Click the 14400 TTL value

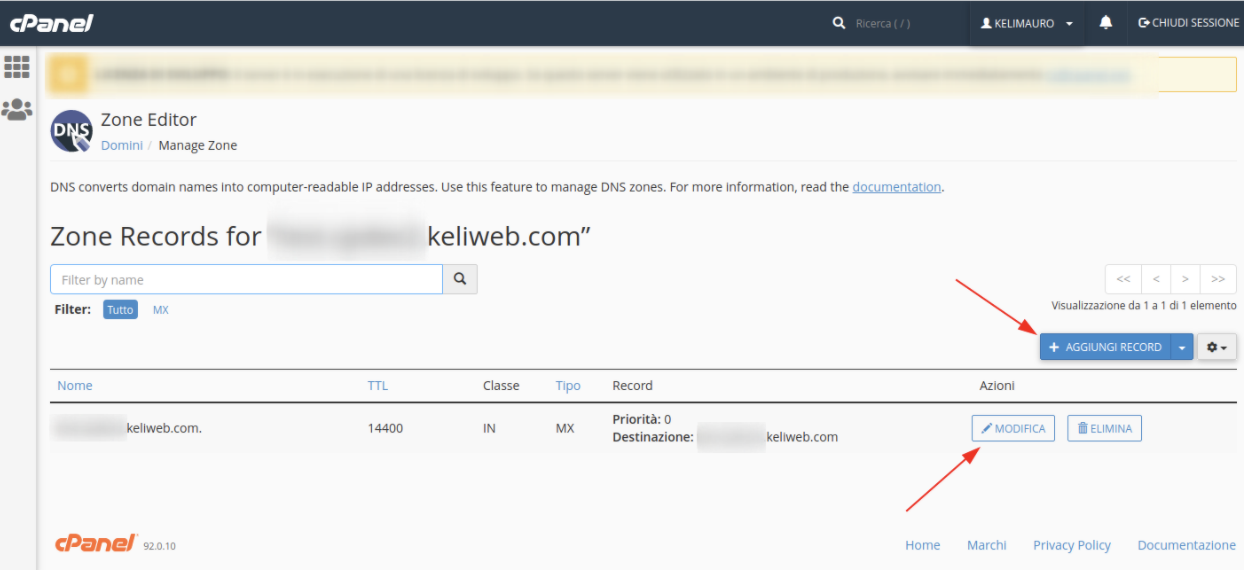(385, 428)
